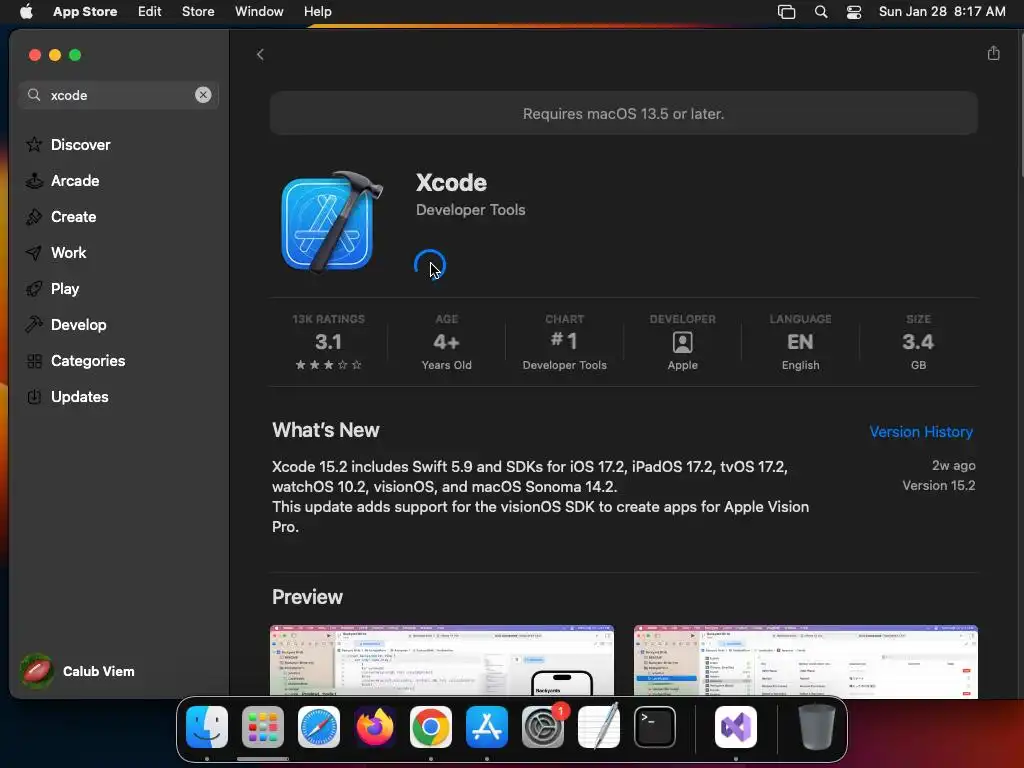Open the Trash in the Dock
This screenshot has width=1024, height=768.
[816, 727]
